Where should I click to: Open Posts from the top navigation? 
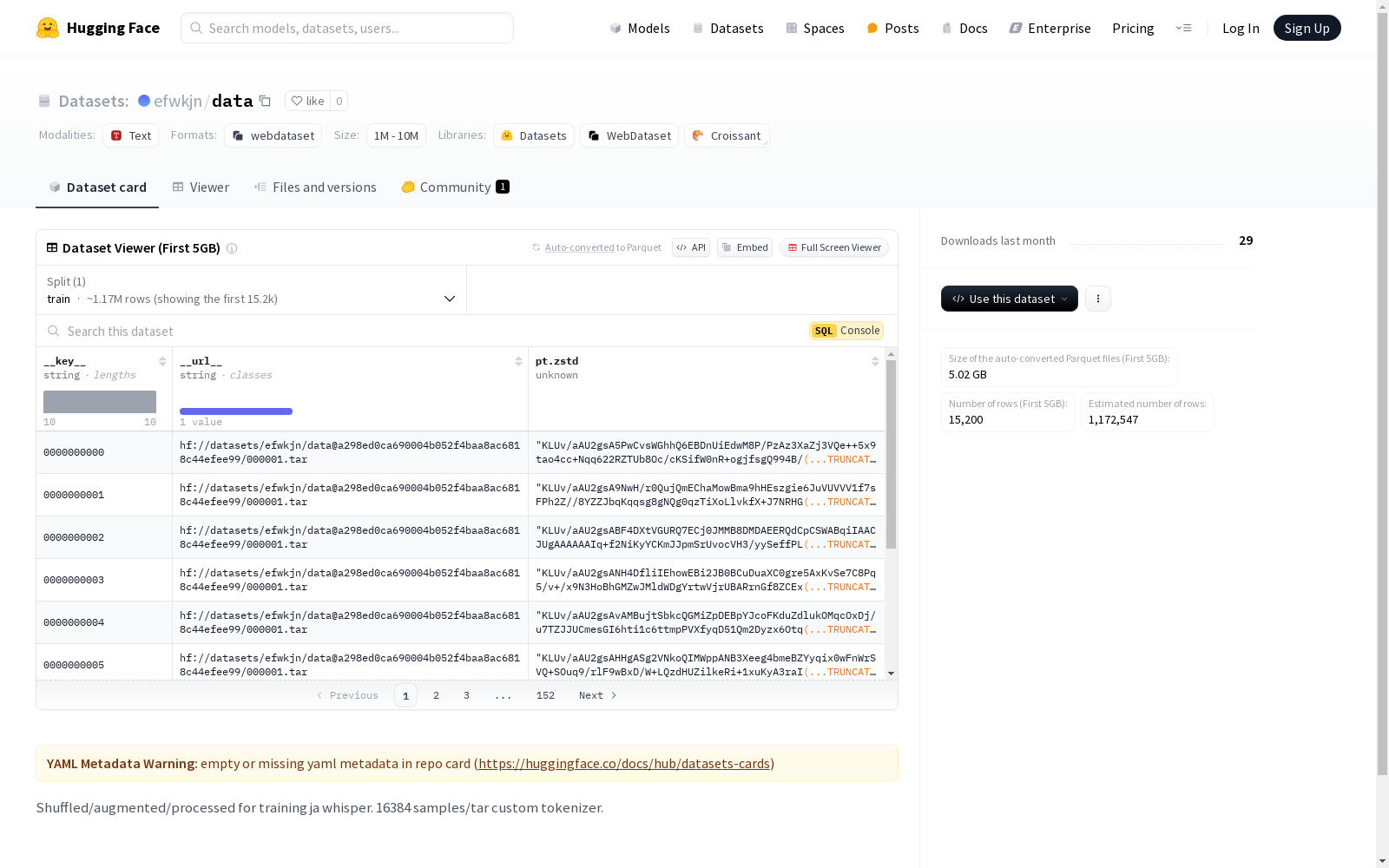click(x=892, y=28)
